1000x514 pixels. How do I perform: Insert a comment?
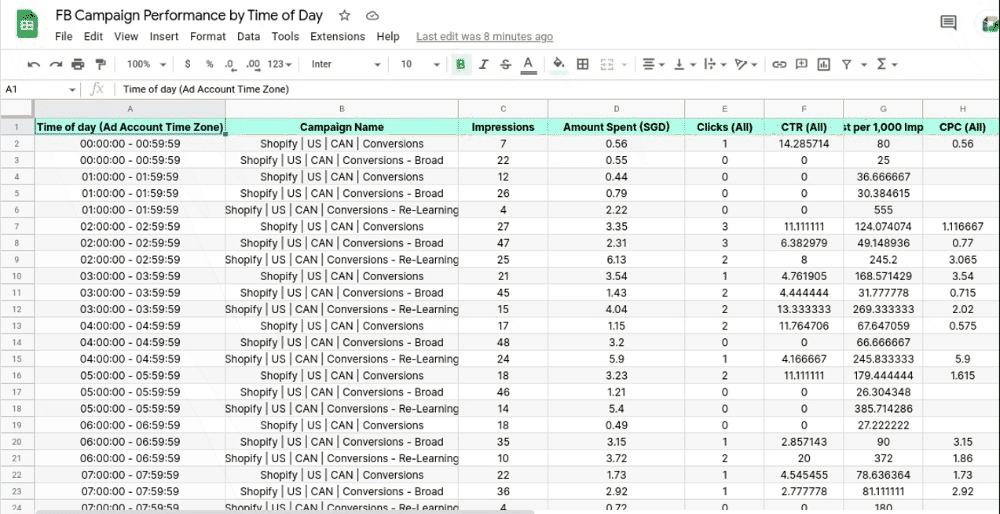point(802,64)
